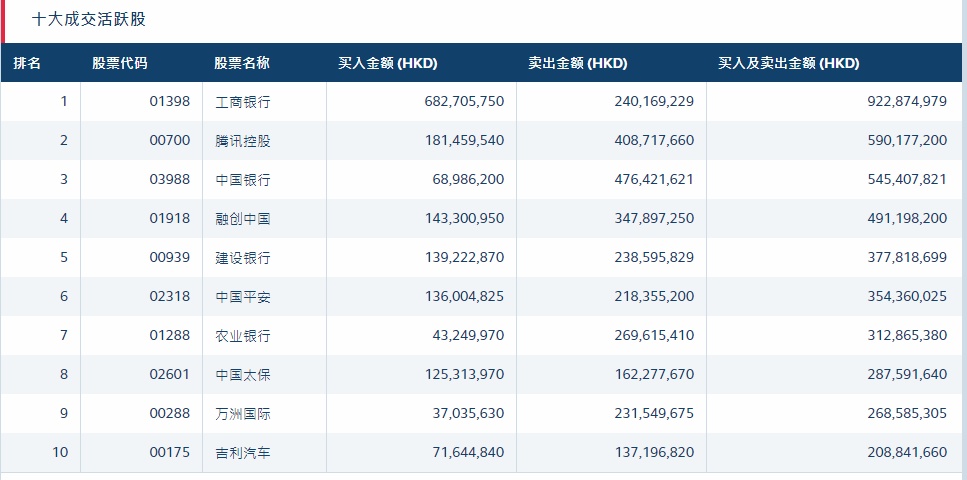Image resolution: width=967 pixels, height=480 pixels.
Task: Select stock name 建设银行
Action: click(243, 257)
